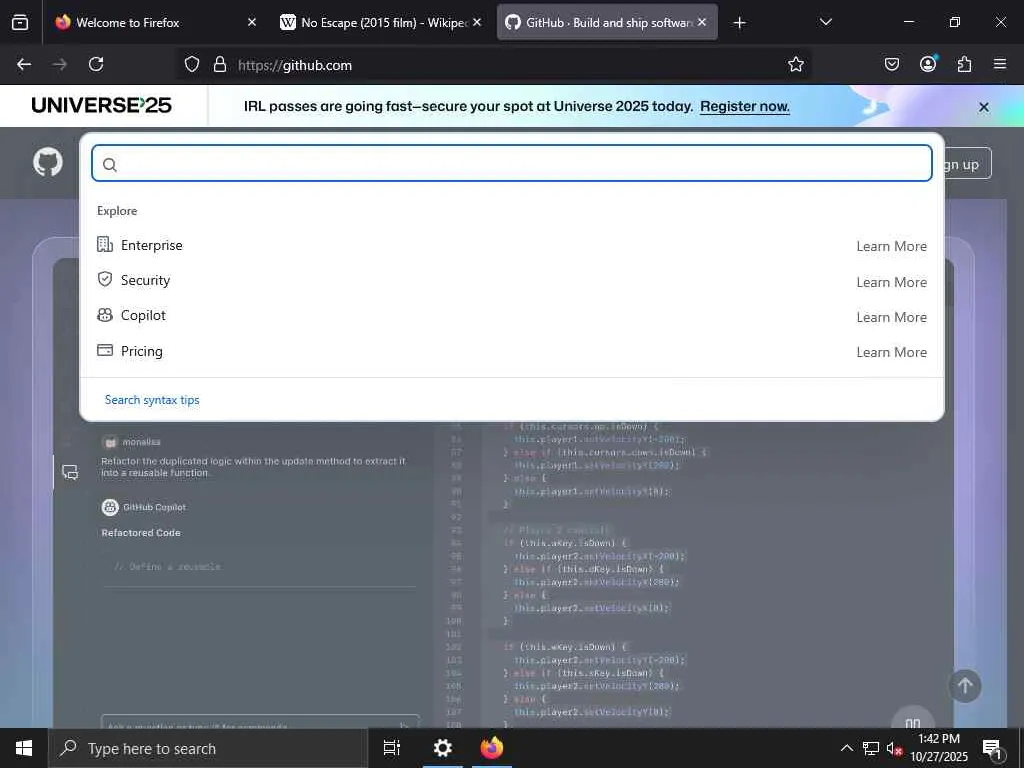Select Security in Explore list
This screenshot has height=768, width=1024.
point(512,280)
